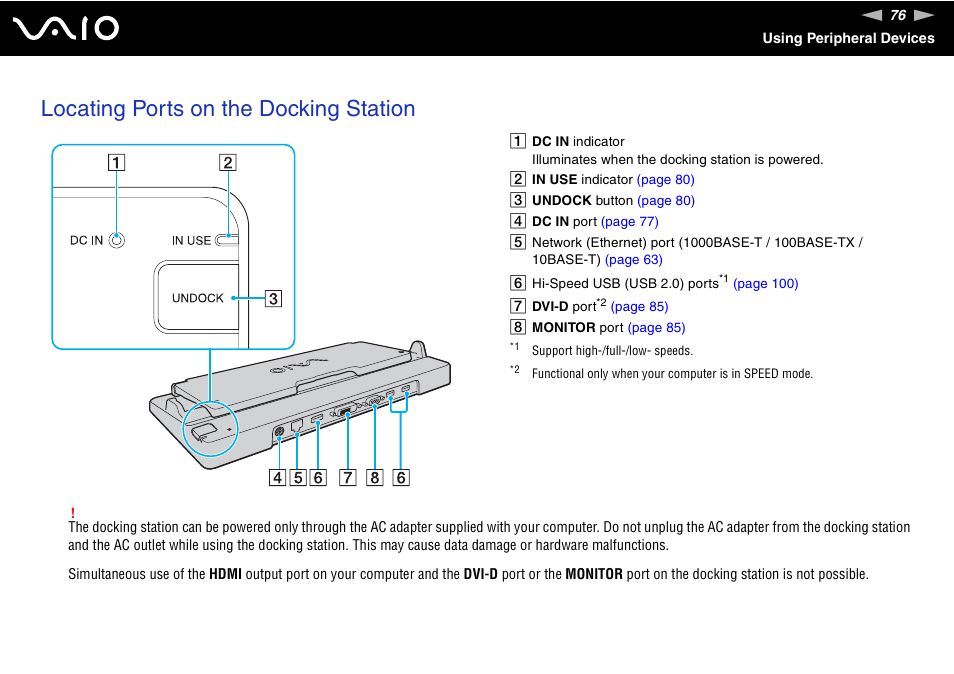Click the DC IN indicator description text
This screenshot has height=674, width=954.
pyautogui.click(x=578, y=141)
